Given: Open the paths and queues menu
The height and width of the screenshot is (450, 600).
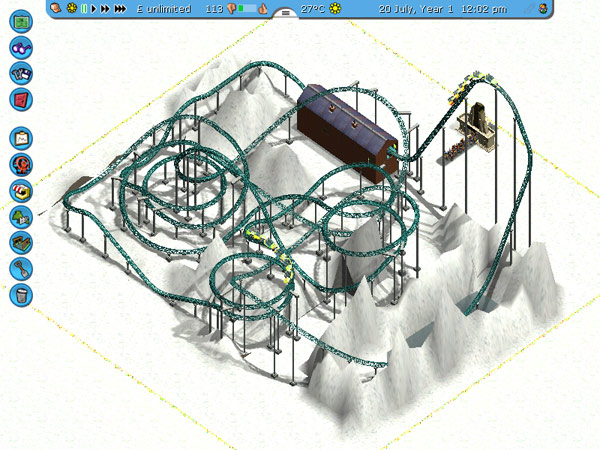Looking at the screenshot, I should [21, 243].
